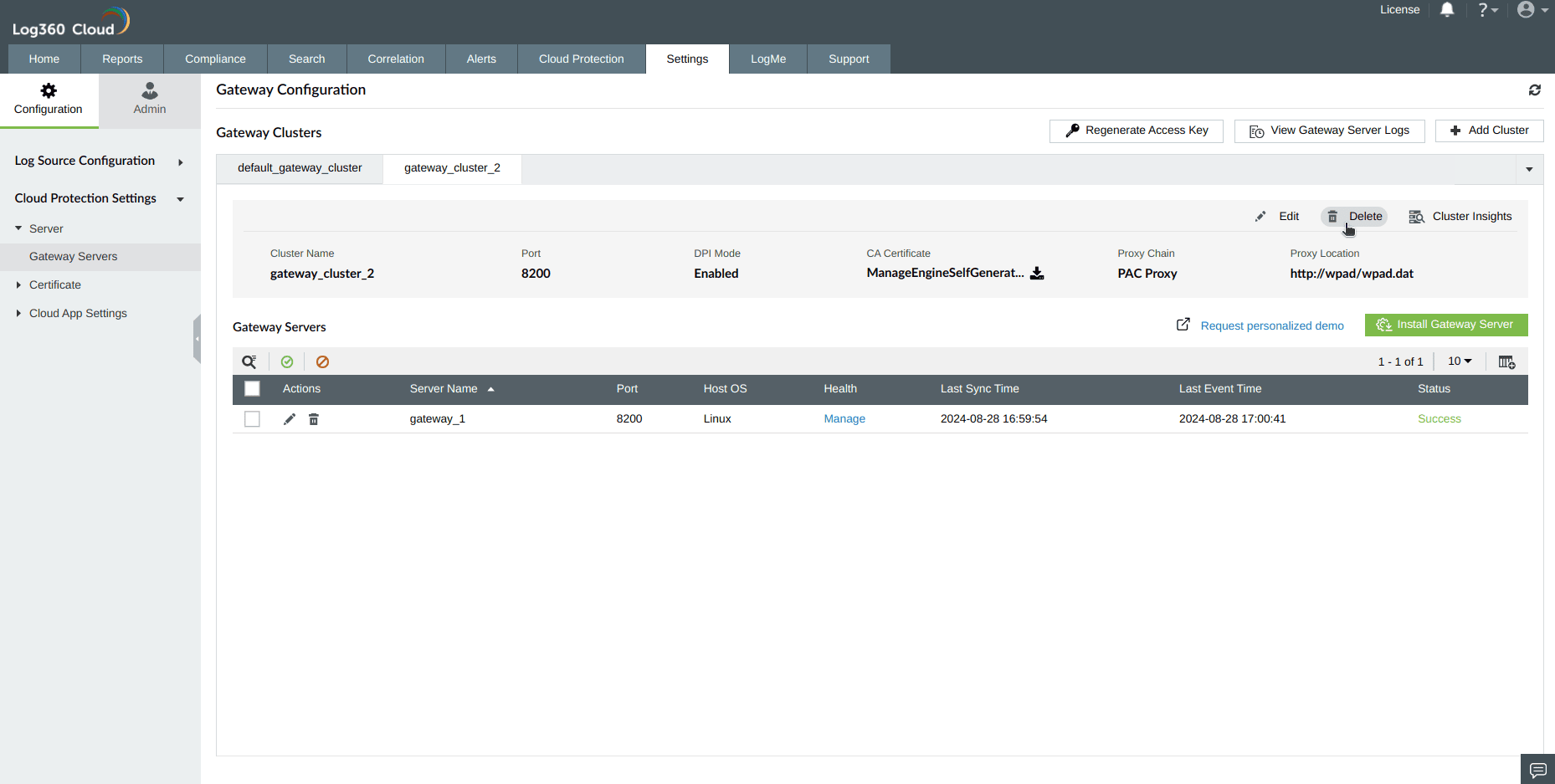Image resolution: width=1555 pixels, height=784 pixels.
Task: Download the CA certificate
Action: (x=1037, y=274)
